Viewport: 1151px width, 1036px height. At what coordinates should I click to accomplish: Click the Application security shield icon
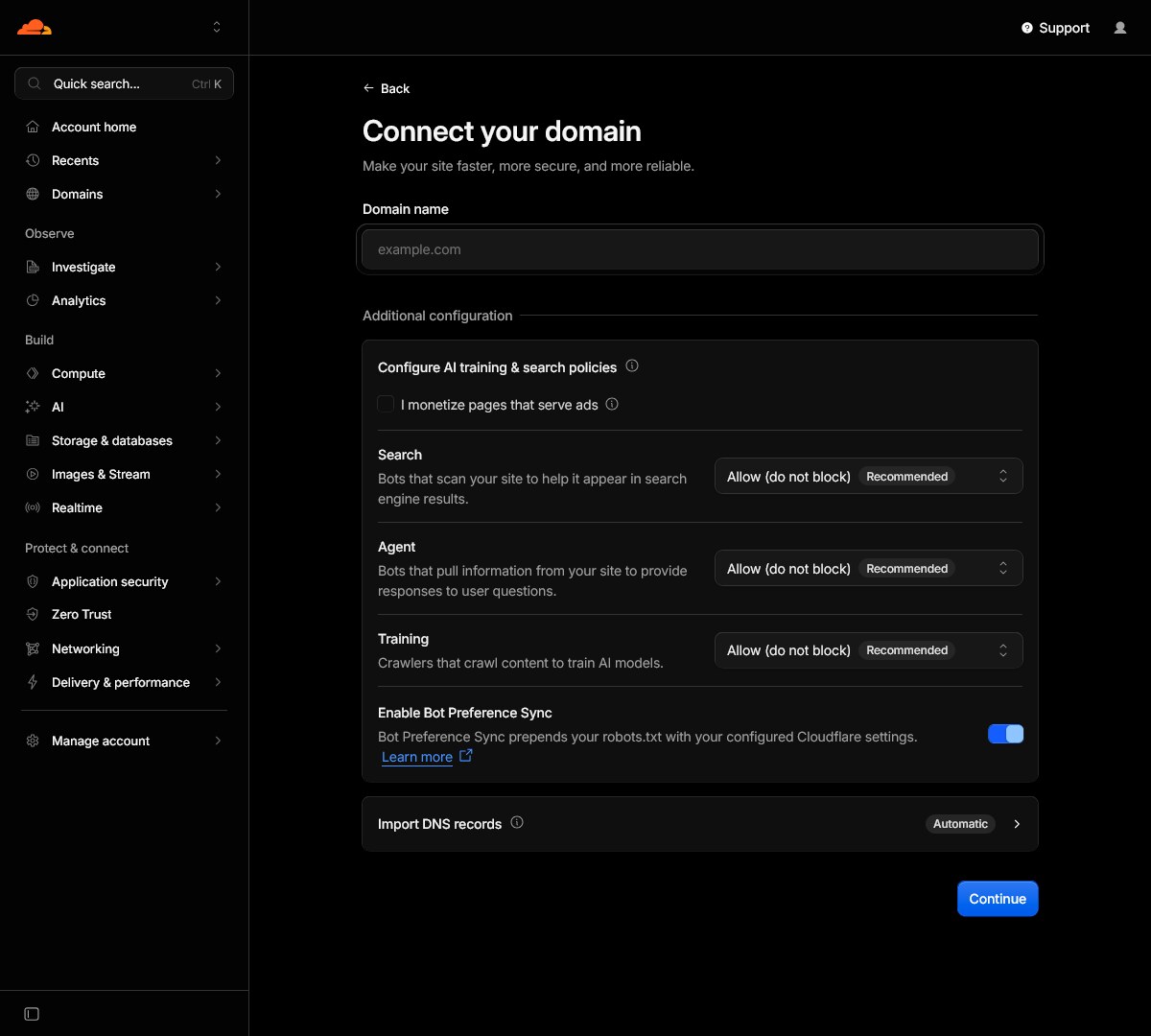coord(33,581)
